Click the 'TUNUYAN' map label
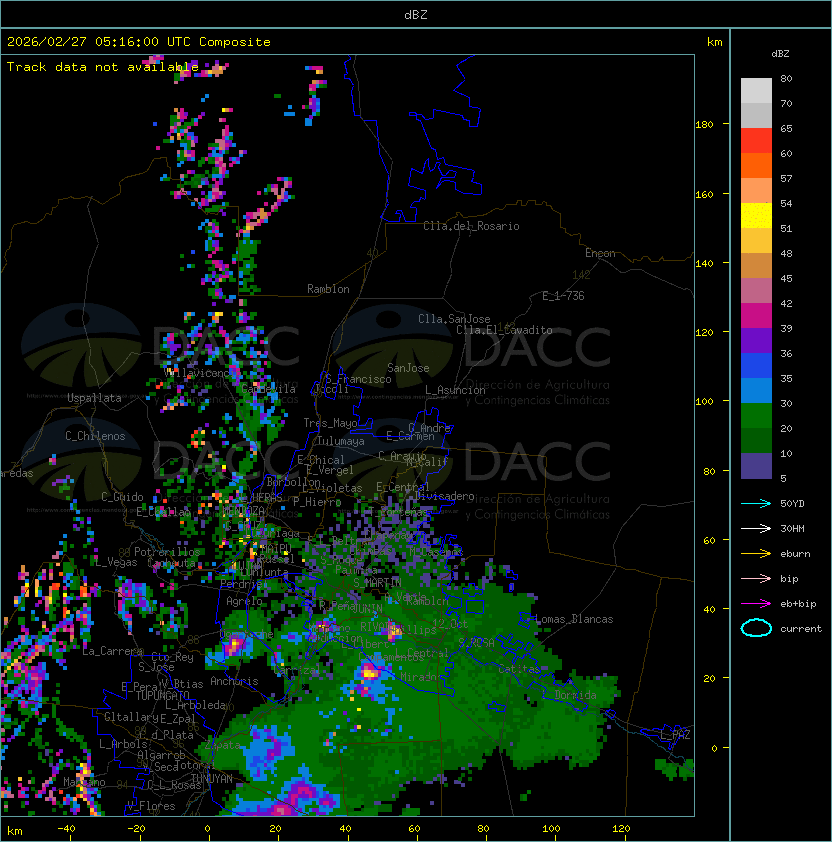The height and width of the screenshot is (842, 832). pos(212,779)
